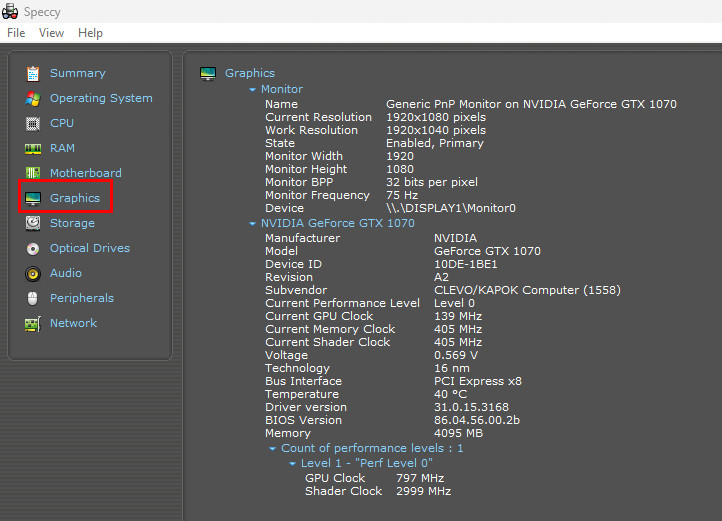Screen dimensions: 722x521
Task: Open the Operating System section
Action: (x=101, y=98)
